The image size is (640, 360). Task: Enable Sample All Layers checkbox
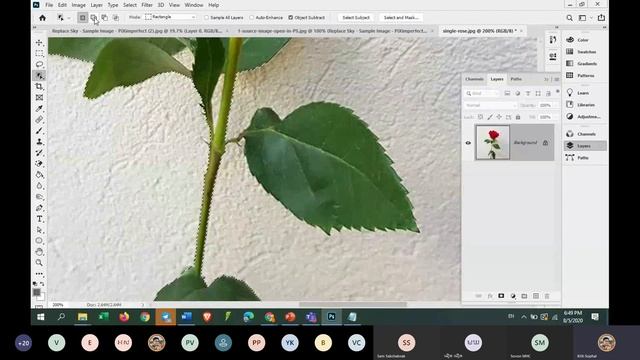207,18
